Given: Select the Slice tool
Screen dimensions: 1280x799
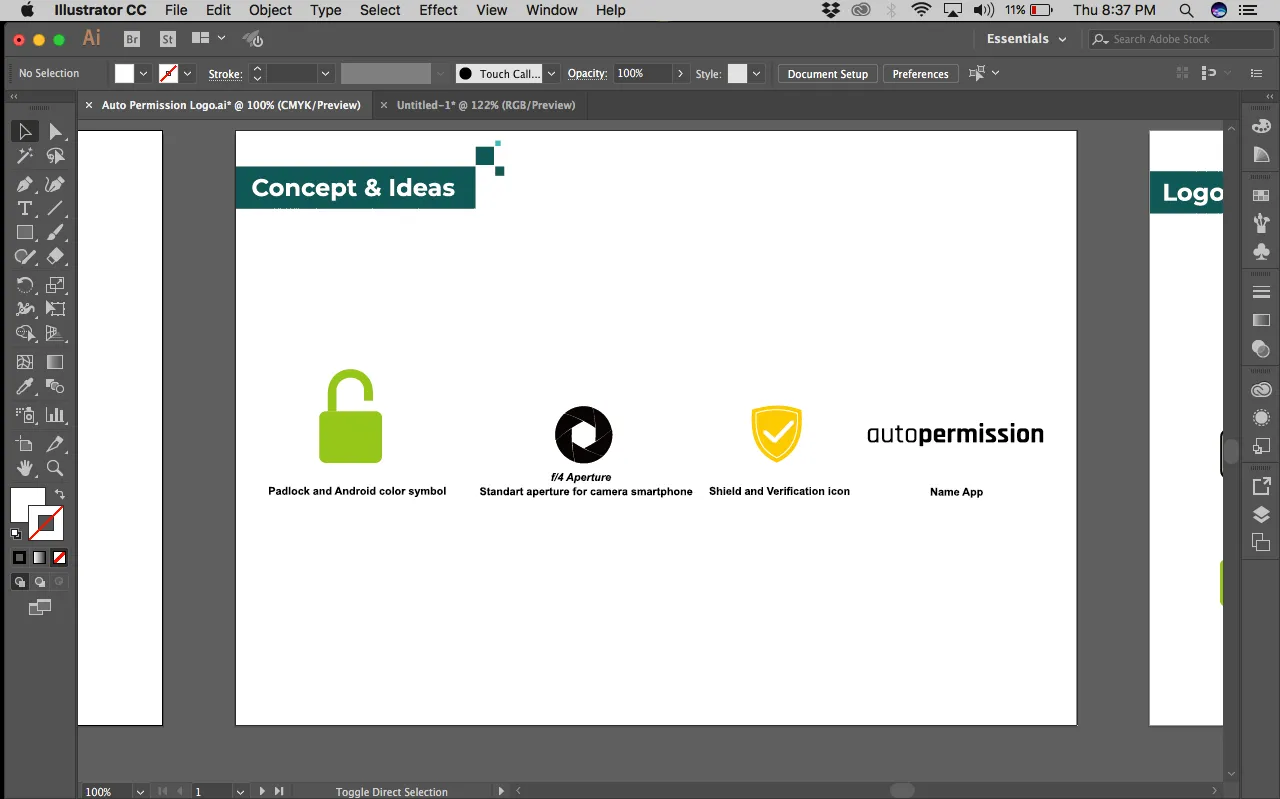Looking at the screenshot, I should pos(56,444).
